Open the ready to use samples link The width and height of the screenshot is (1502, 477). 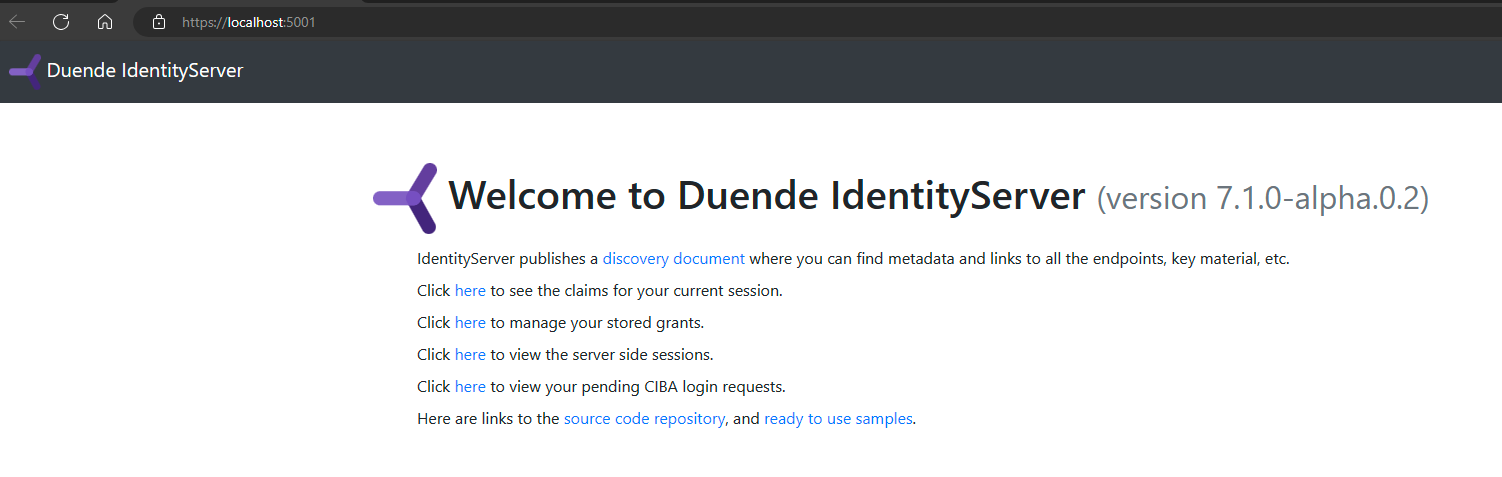(838, 419)
